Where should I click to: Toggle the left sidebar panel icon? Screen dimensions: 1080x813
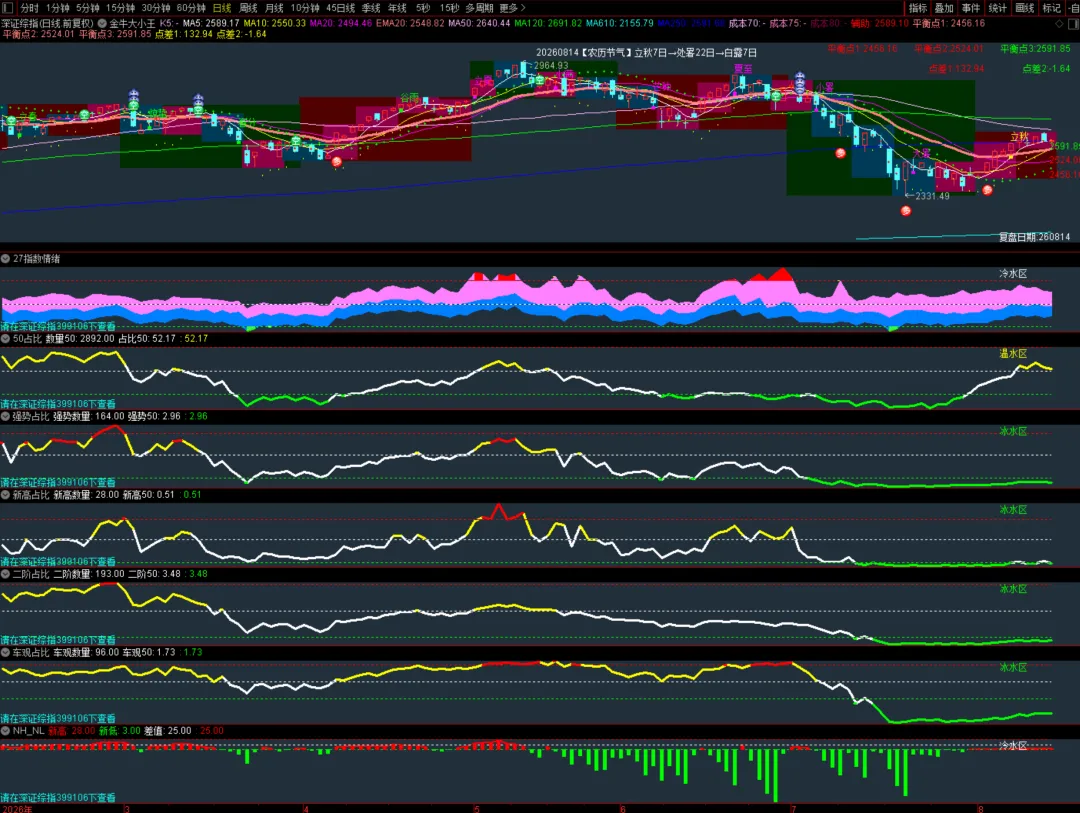[6, 8]
